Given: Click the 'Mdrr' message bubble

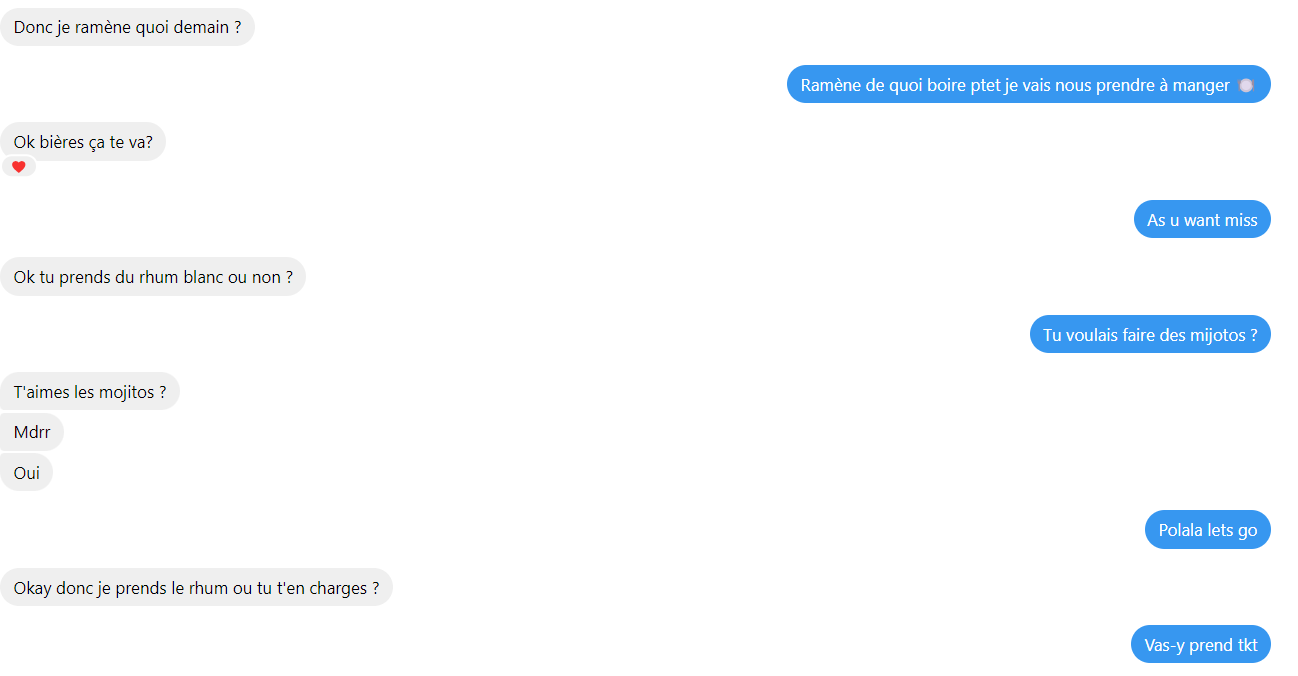Looking at the screenshot, I should coord(32,432).
